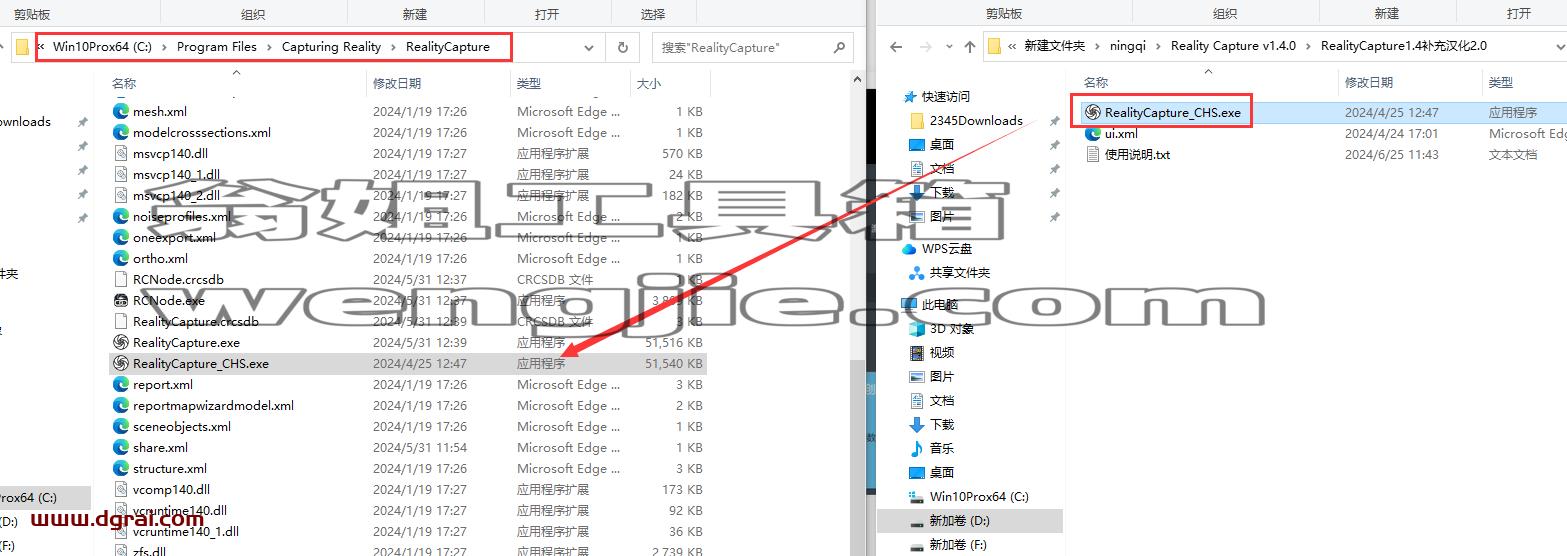Select RealityCapture.crcsdb file row

407,321
